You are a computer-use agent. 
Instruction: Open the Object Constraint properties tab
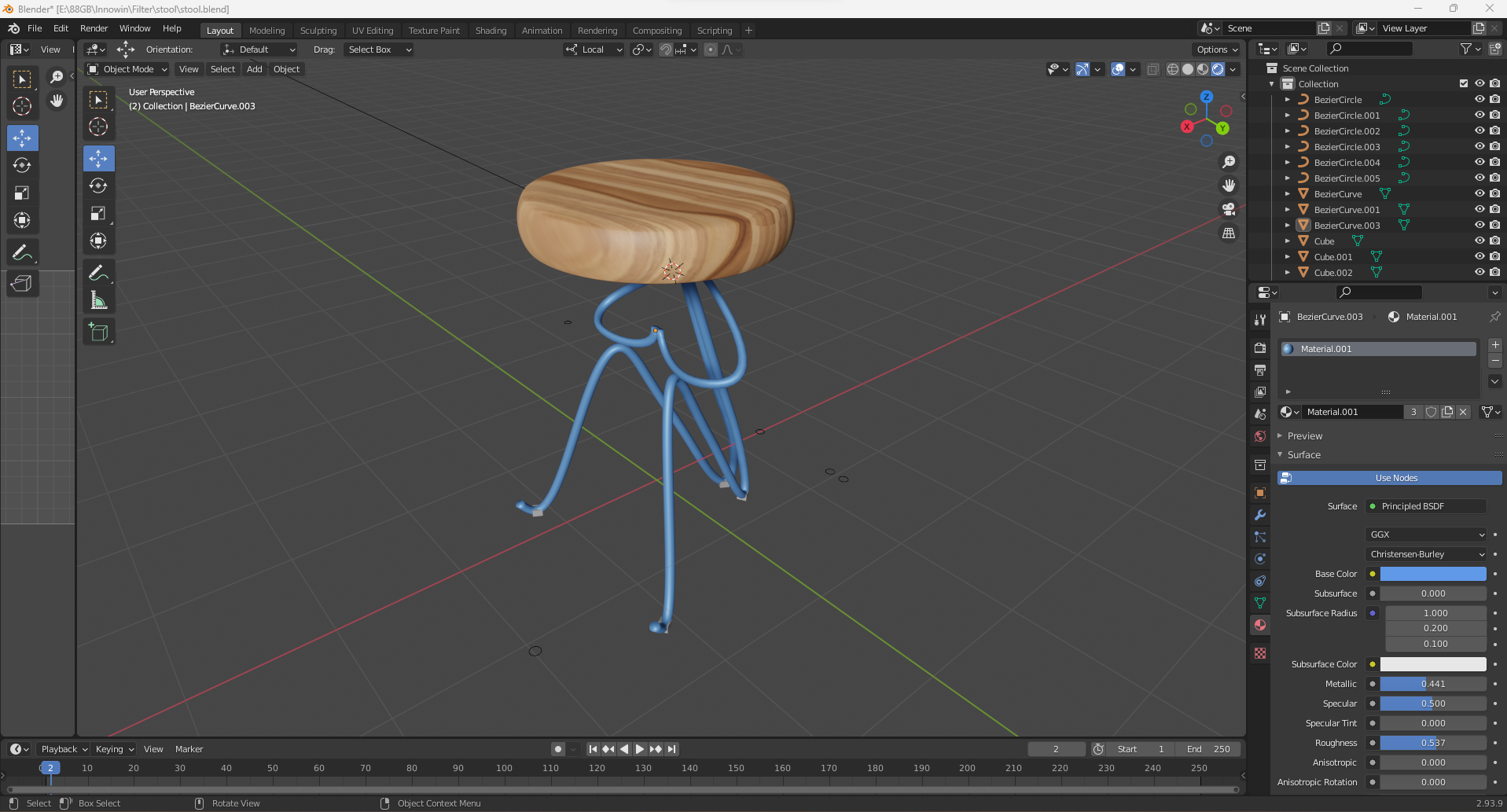1260,581
